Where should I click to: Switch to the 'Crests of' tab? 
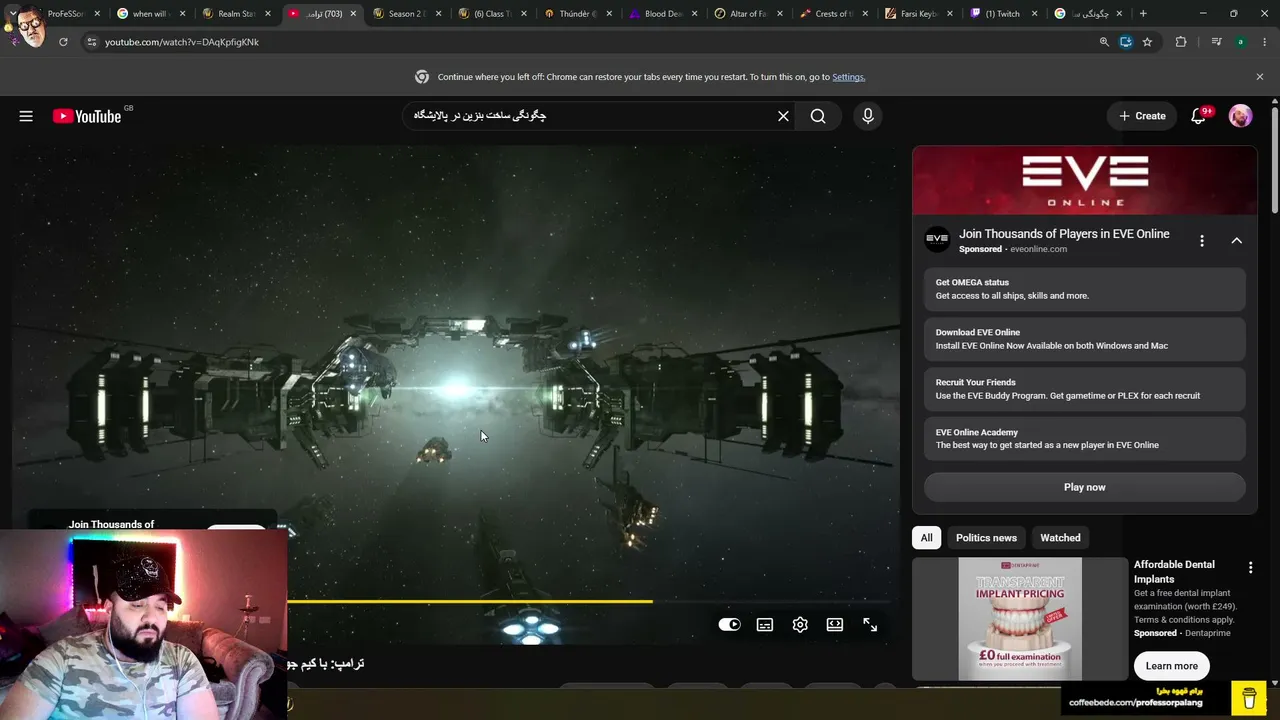pyautogui.click(x=833, y=14)
